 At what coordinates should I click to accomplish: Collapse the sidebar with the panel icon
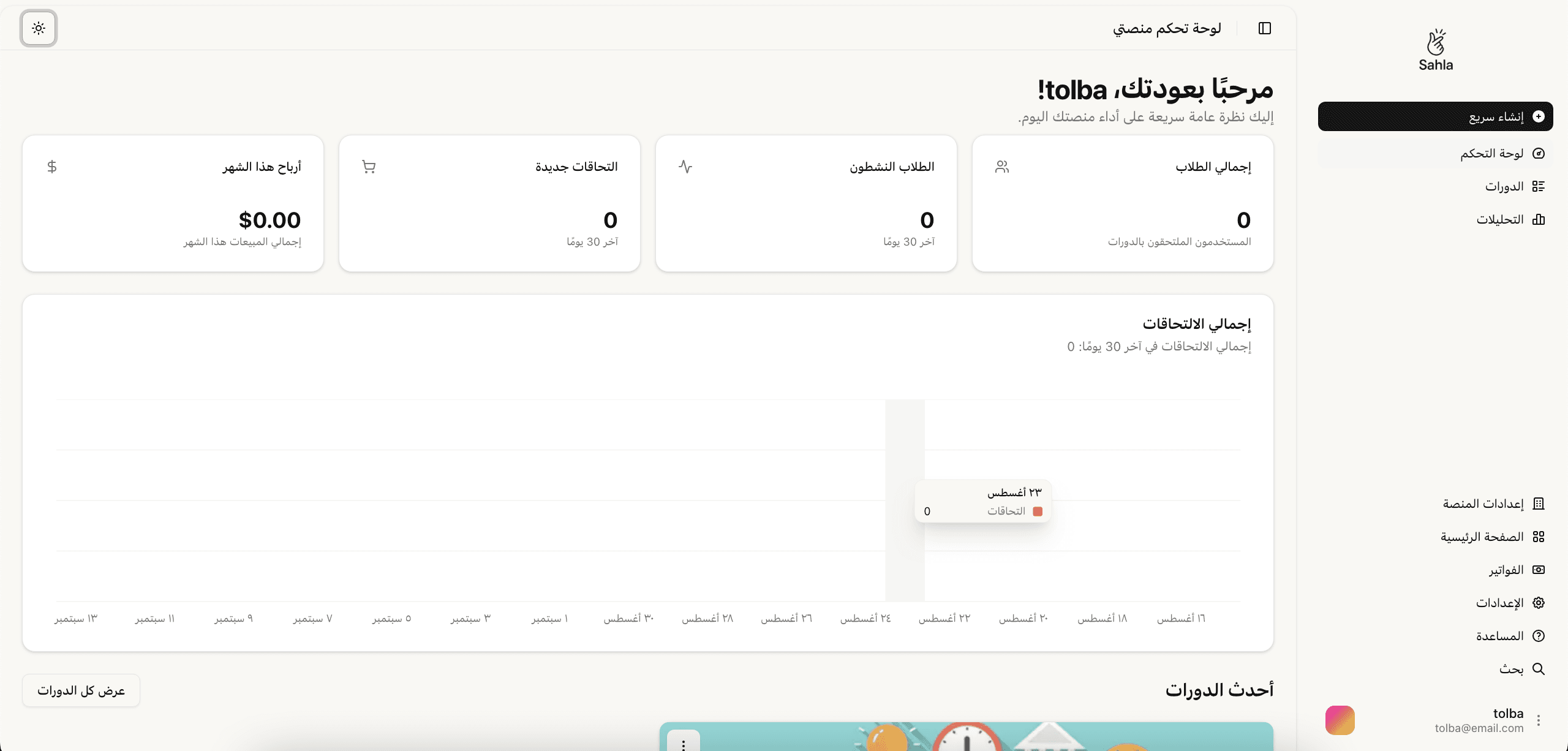point(1265,28)
